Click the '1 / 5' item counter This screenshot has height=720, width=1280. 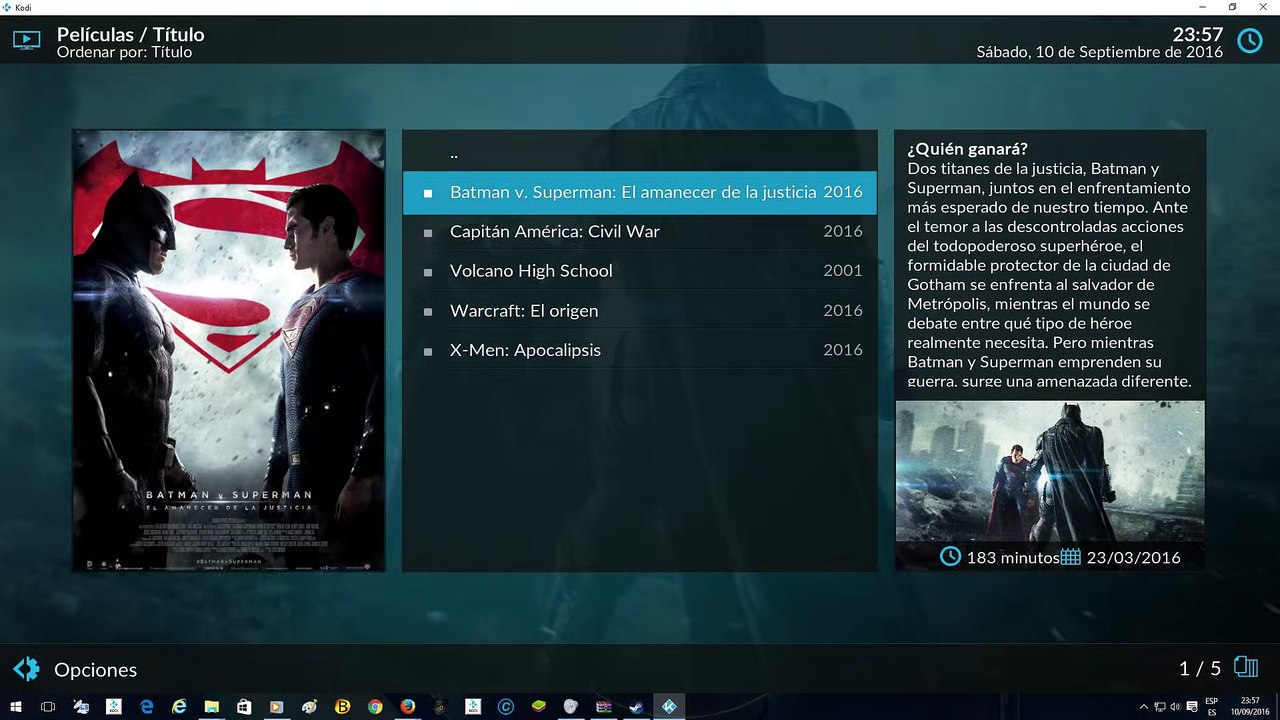point(1200,668)
